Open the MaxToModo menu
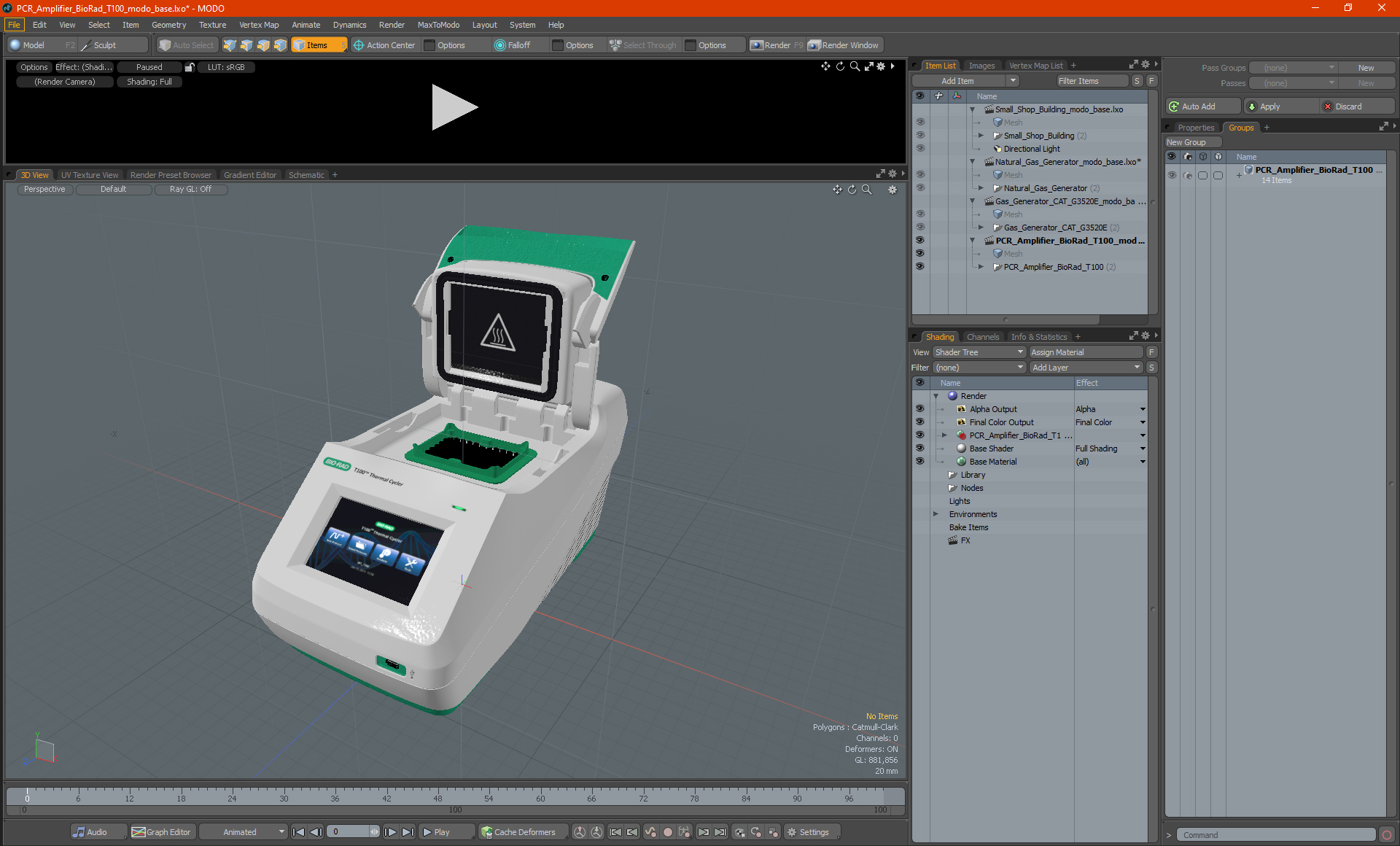This screenshot has width=1400, height=846. click(x=438, y=25)
